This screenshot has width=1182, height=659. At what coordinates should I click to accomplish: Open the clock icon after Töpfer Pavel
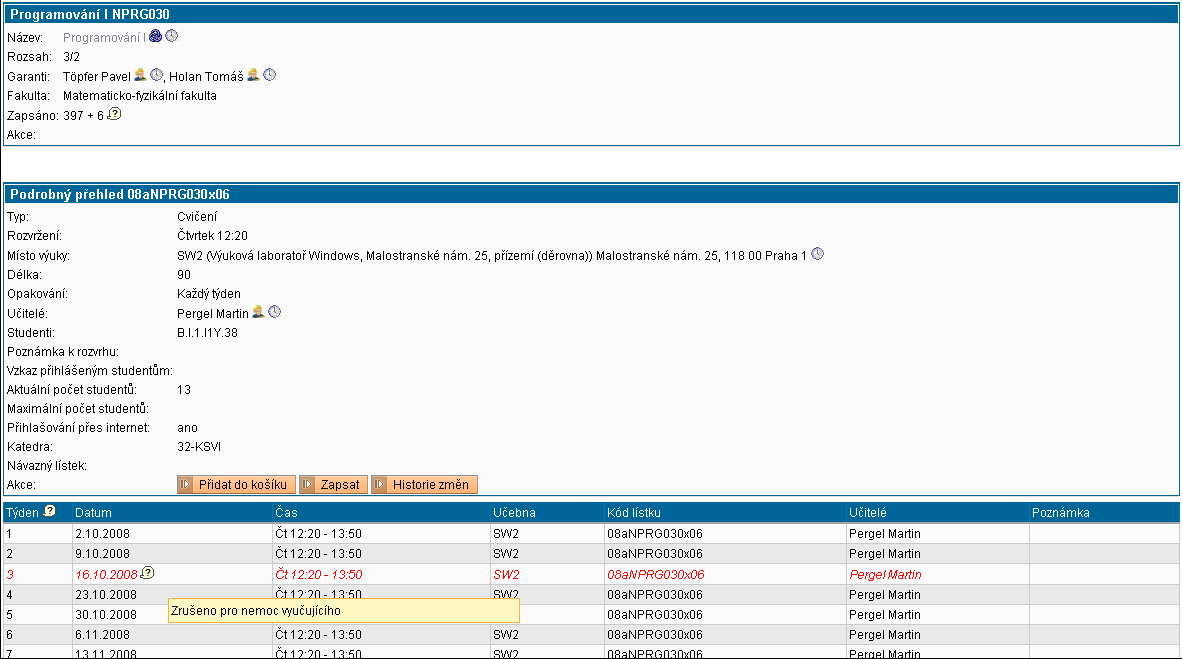[156, 75]
